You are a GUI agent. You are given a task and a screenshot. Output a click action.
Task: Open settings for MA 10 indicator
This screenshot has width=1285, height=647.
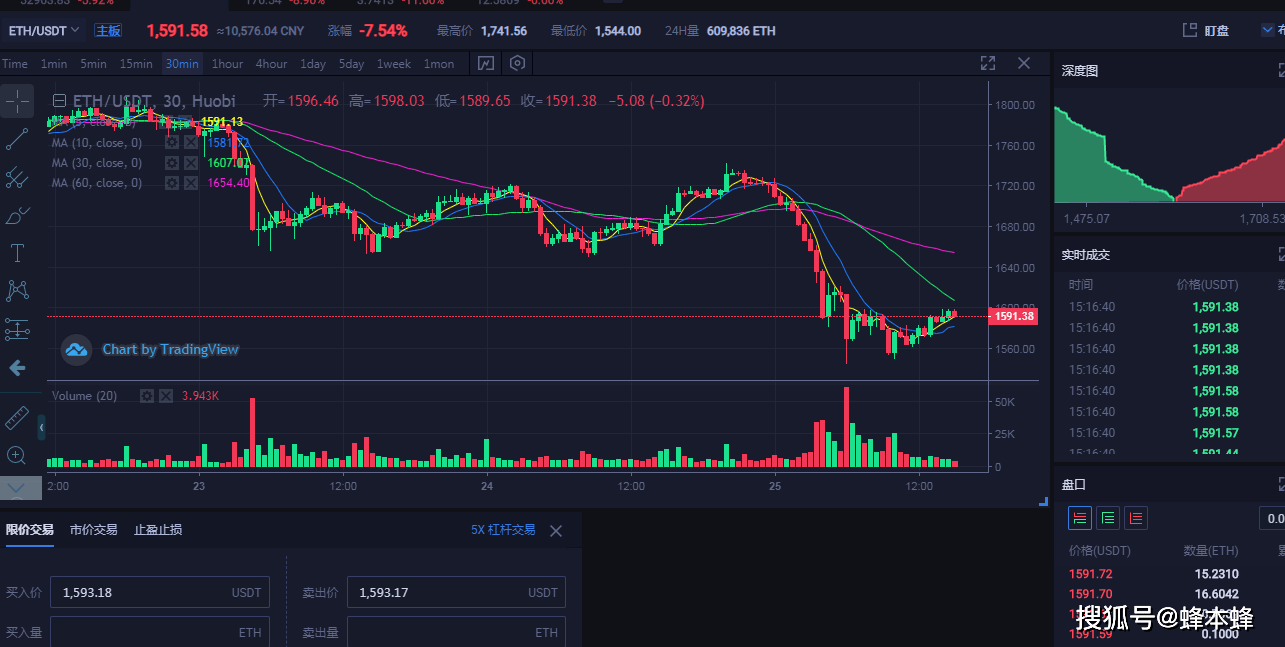point(172,143)
